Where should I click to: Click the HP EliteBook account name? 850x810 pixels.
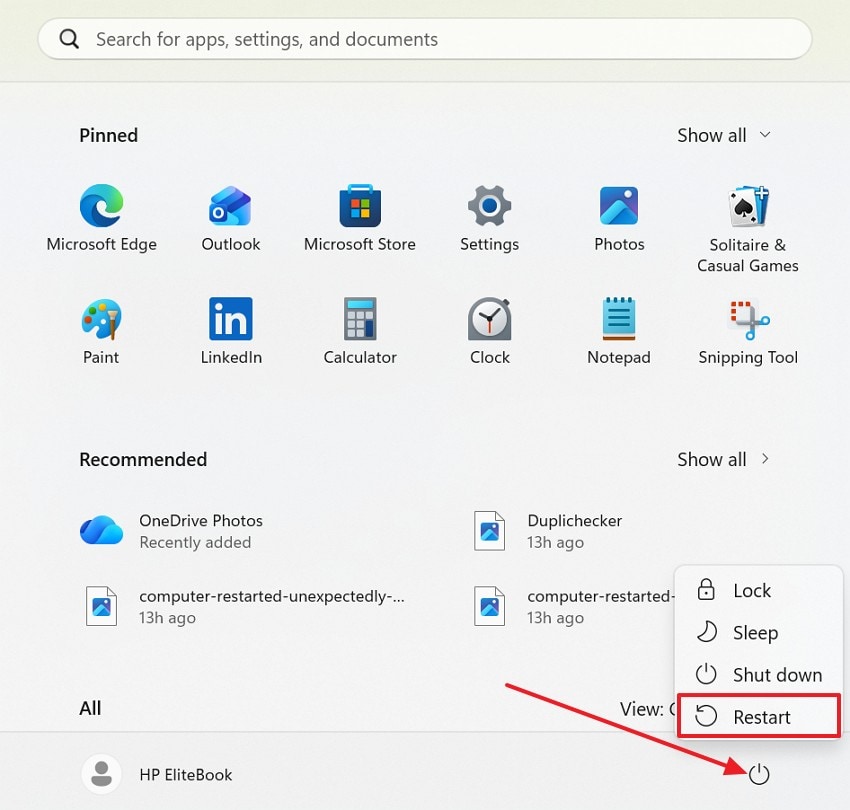pyautogui.click(x=185, y=775)
